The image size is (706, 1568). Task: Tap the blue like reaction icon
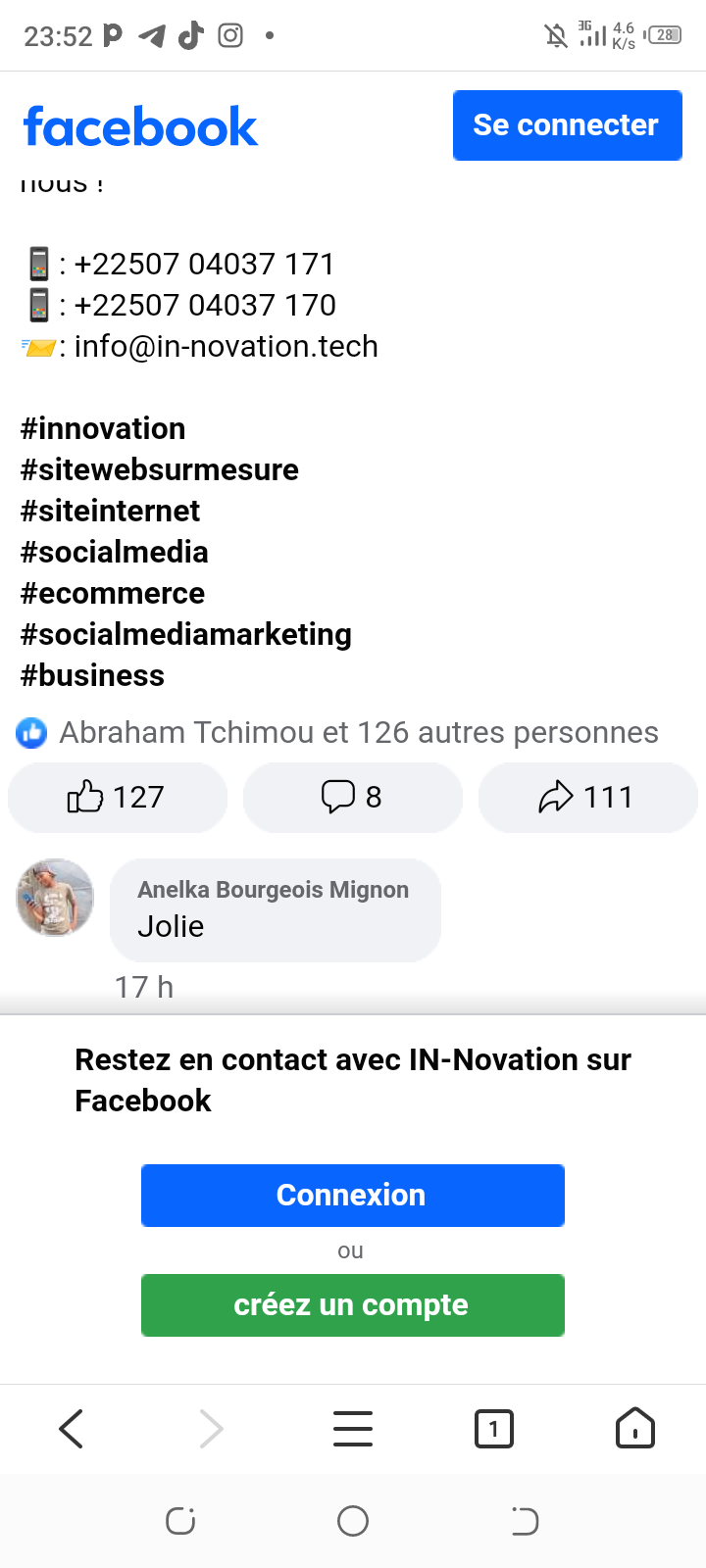(x=32, y=733)
